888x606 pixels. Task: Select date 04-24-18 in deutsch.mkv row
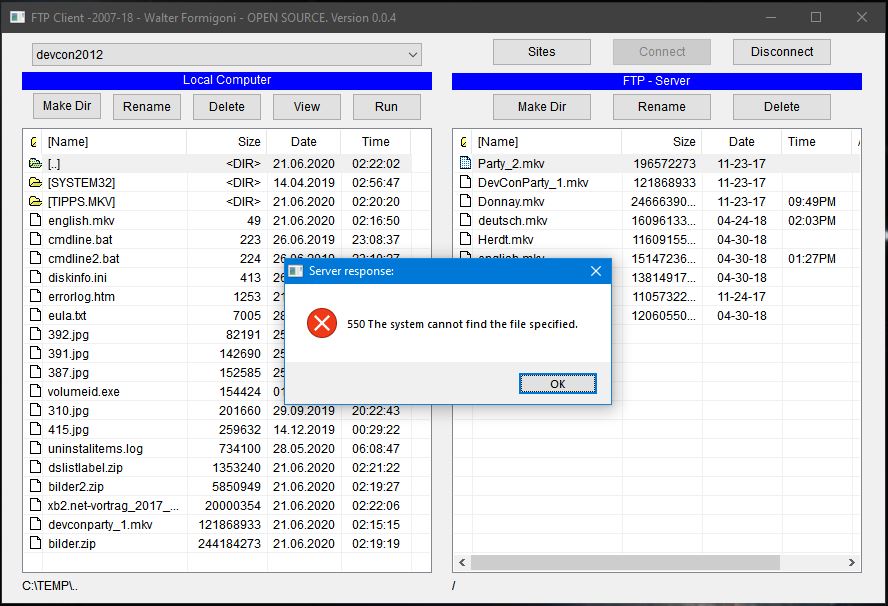(x=741, y=220)
